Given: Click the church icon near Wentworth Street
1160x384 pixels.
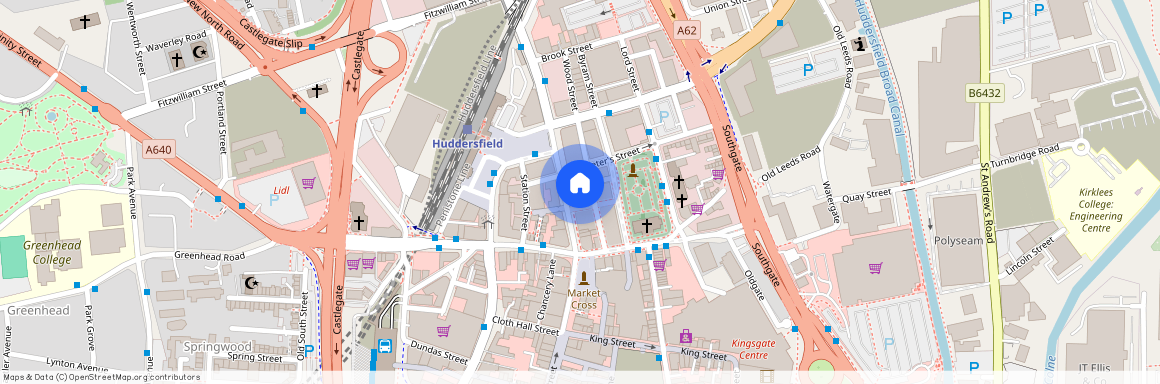Looking at the screenshot, I should coord(84,21).
